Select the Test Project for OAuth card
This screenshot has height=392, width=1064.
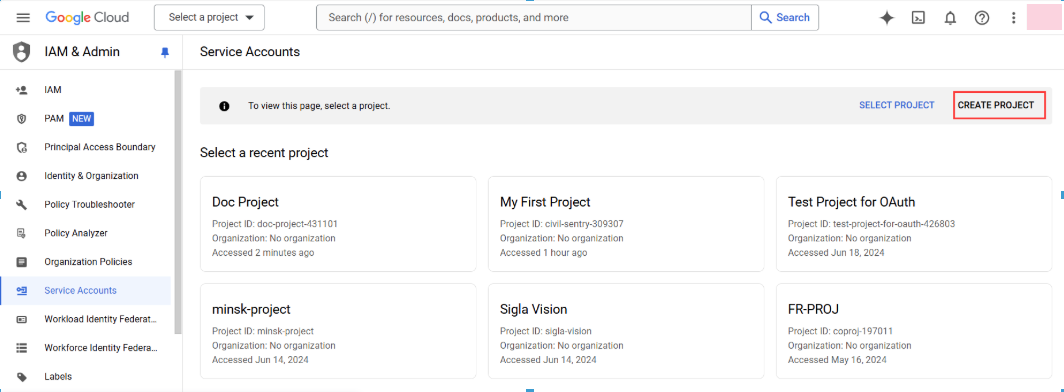[914, 224]
